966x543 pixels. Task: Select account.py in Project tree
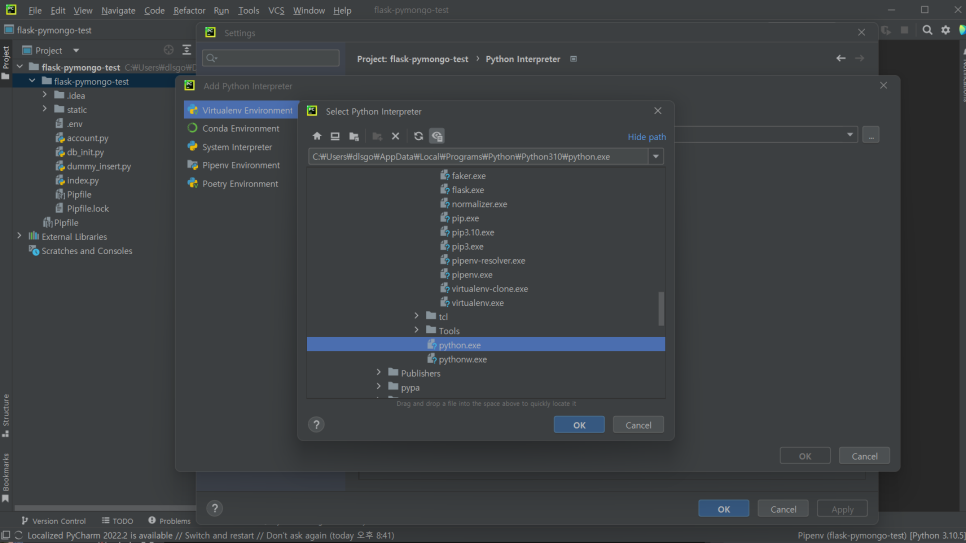(81, 138)
